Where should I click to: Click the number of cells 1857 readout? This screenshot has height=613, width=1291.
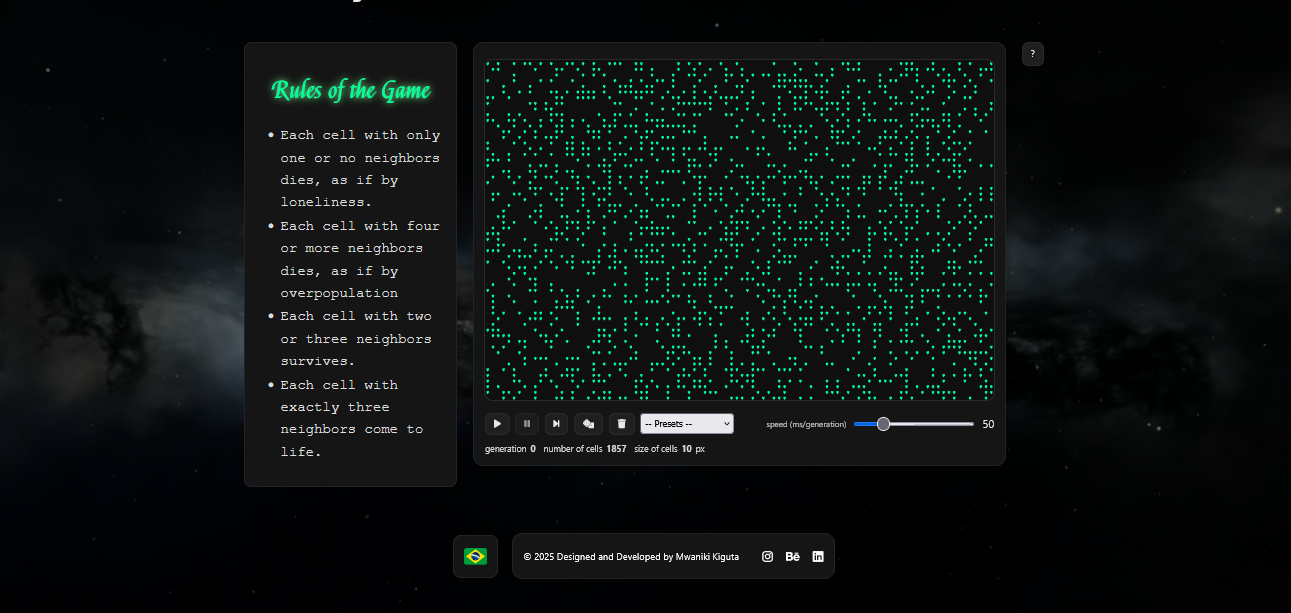616,449
